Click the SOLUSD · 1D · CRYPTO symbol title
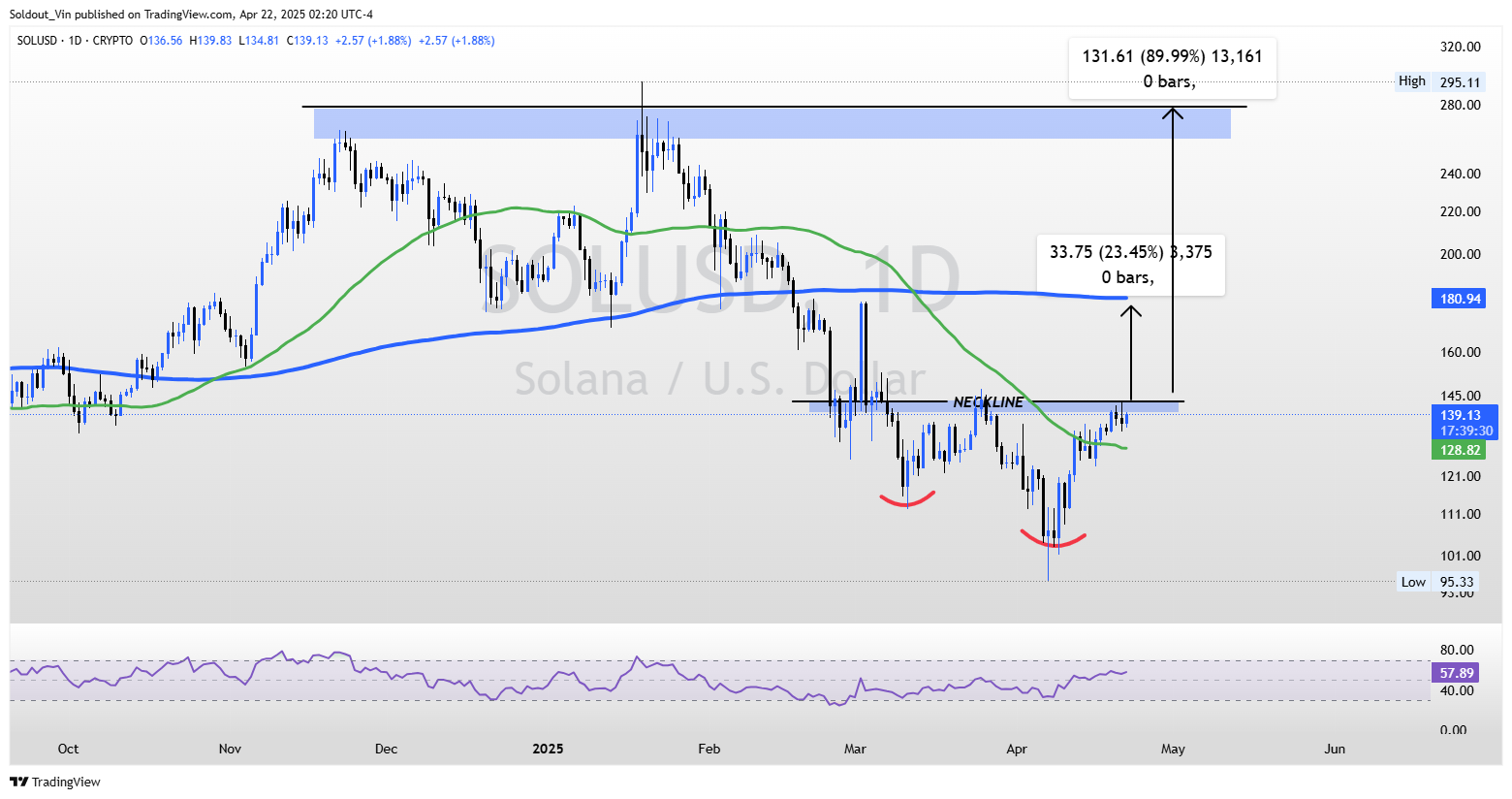The width and height of the screenshot is (1512, 799). [x=75, y=41]
